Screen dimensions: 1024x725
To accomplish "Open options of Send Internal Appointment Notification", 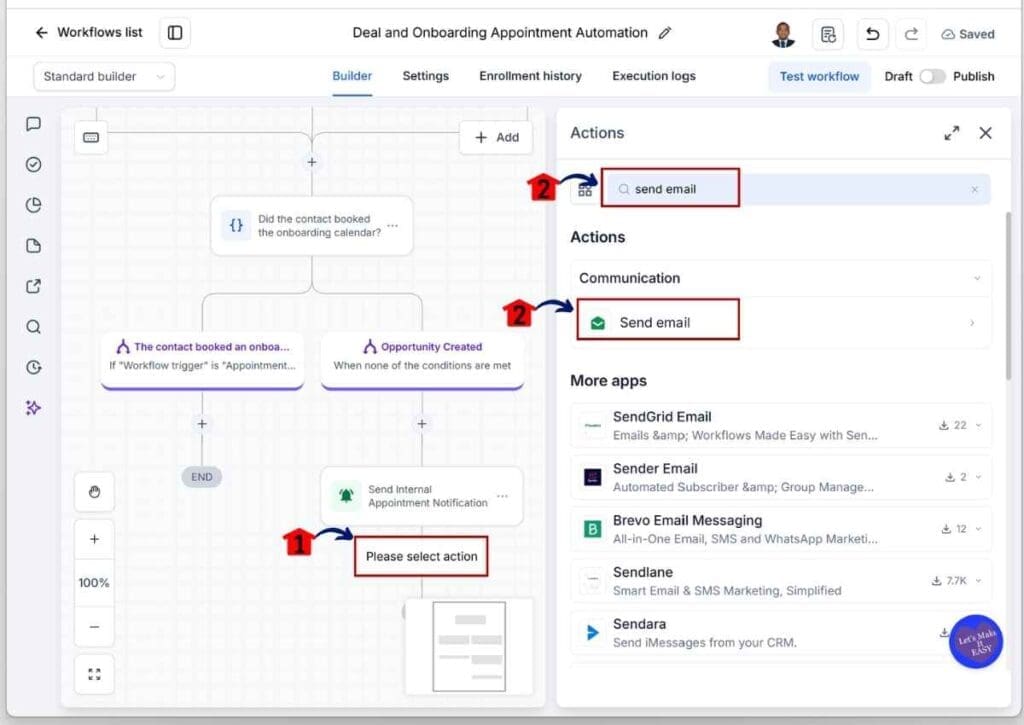I will tap(502, 496).
